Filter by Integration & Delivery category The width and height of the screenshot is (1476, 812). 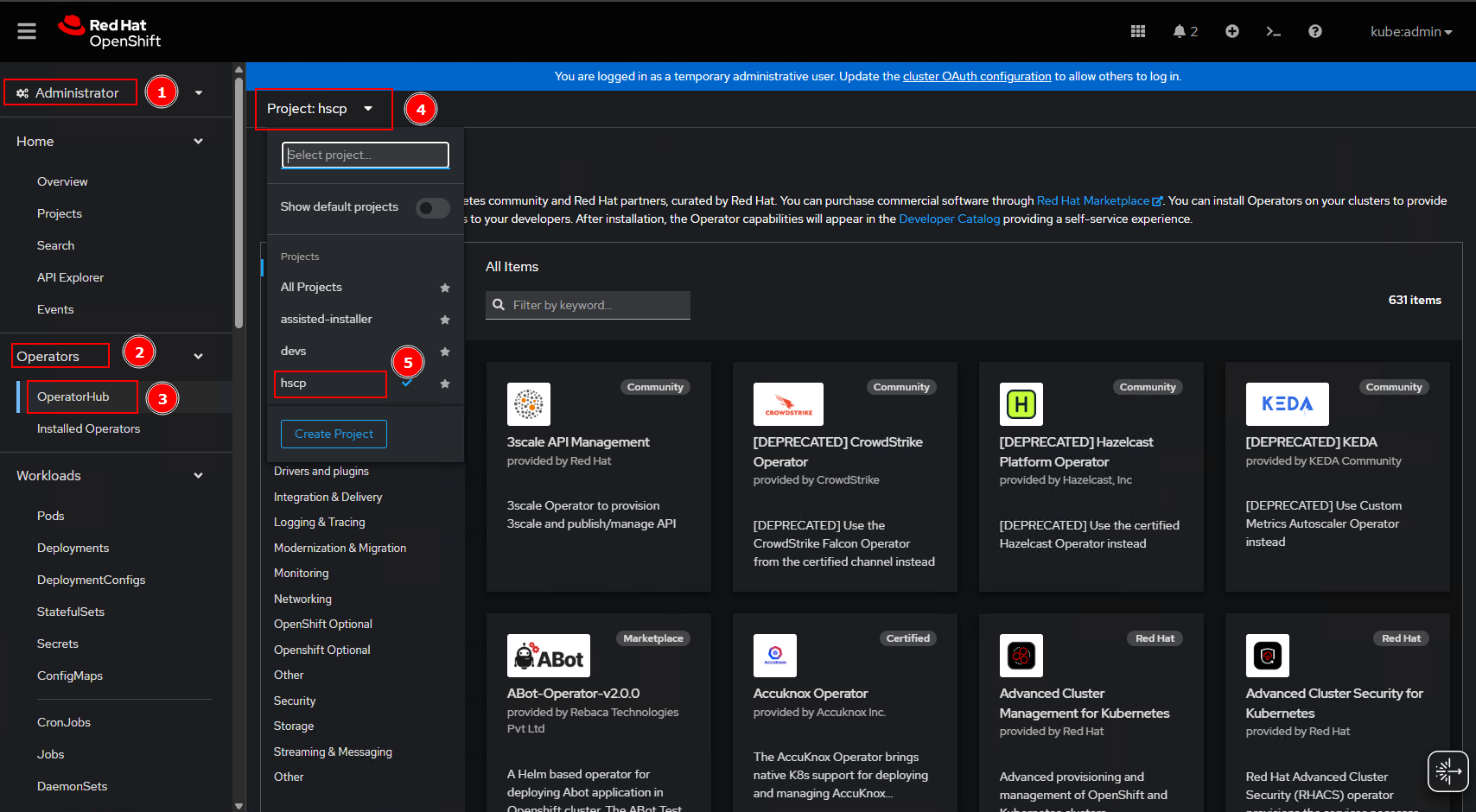328,498
